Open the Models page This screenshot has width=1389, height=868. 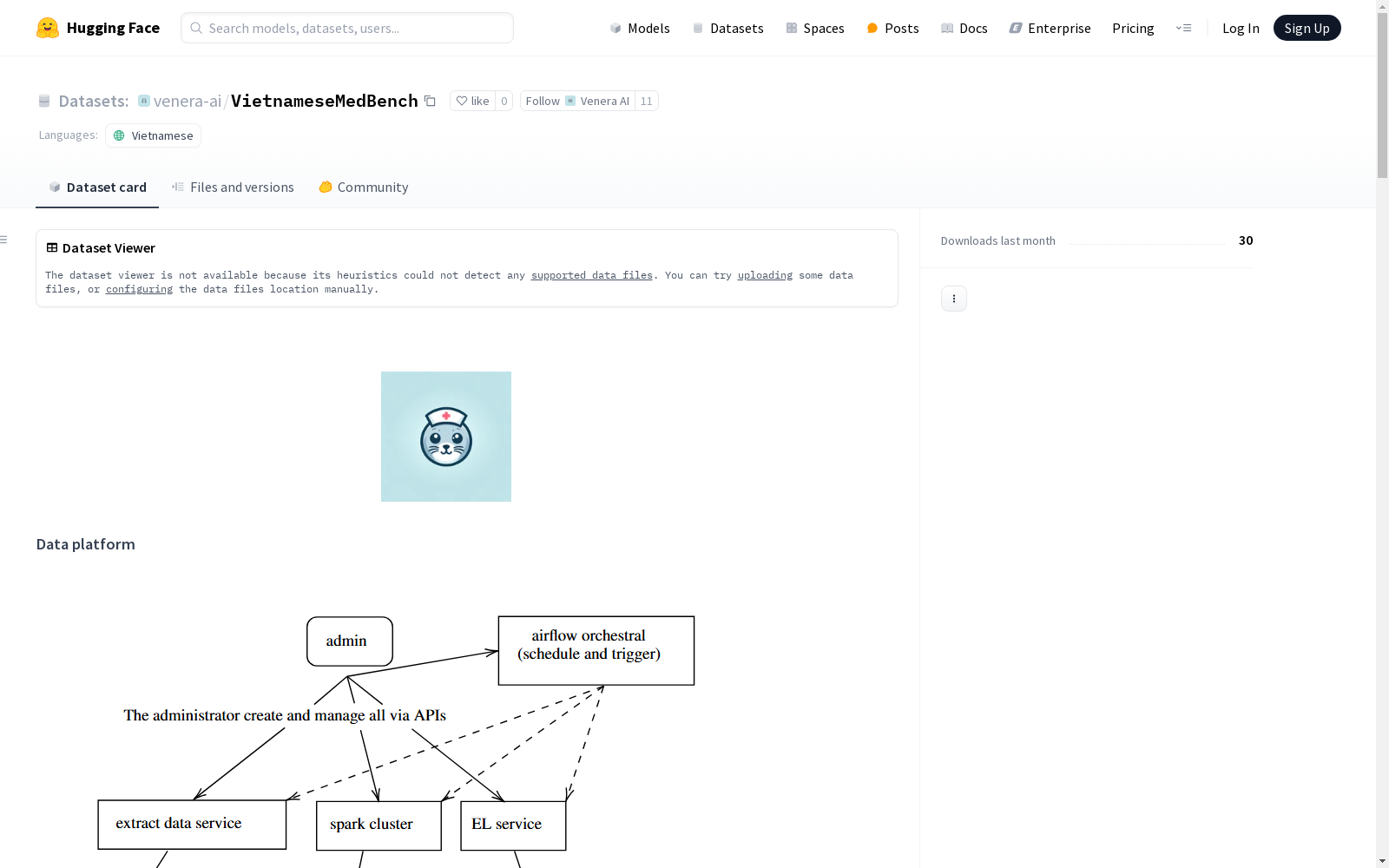[x=640, y=28]
